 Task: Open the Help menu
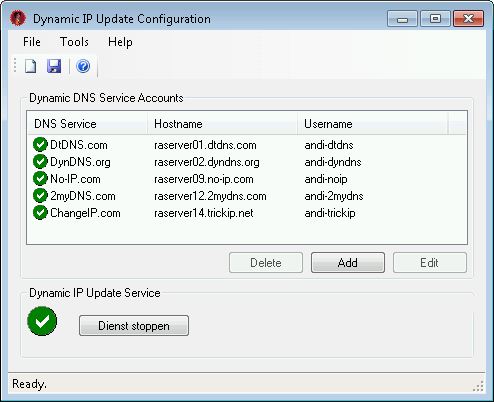120,42
